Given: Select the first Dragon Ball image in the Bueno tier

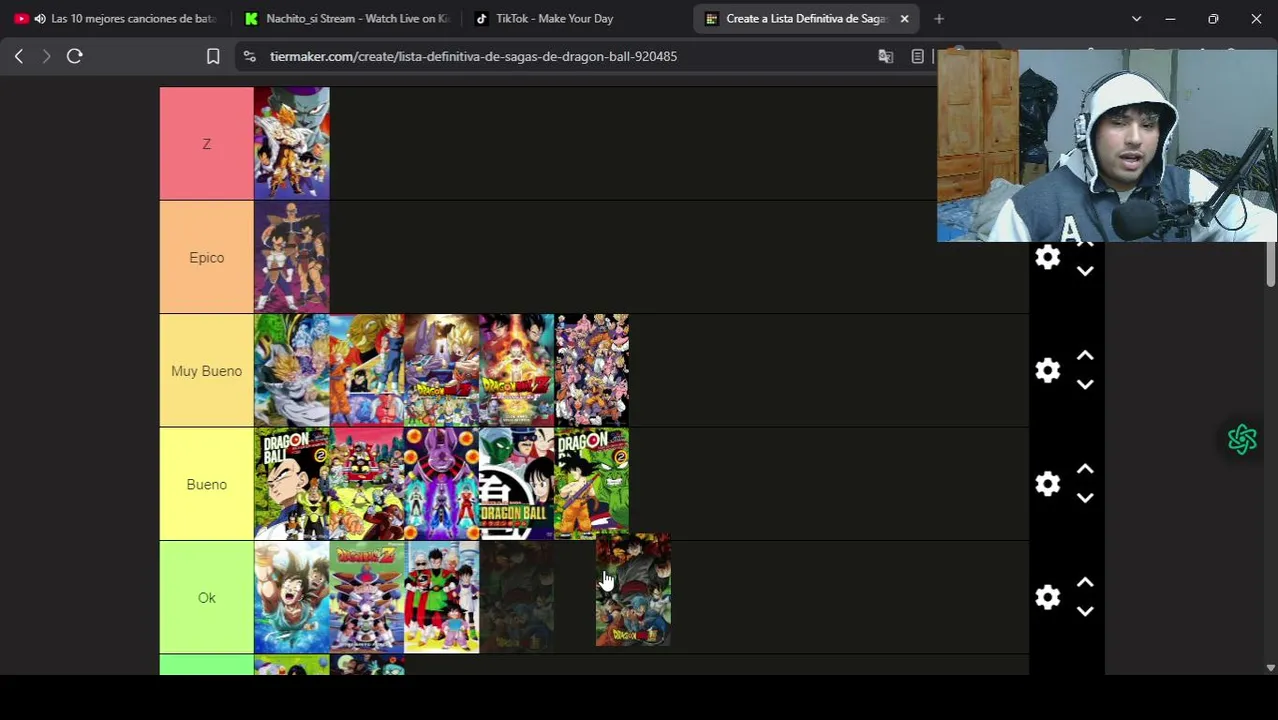Looking at the screenshot, I should (292, 484).
